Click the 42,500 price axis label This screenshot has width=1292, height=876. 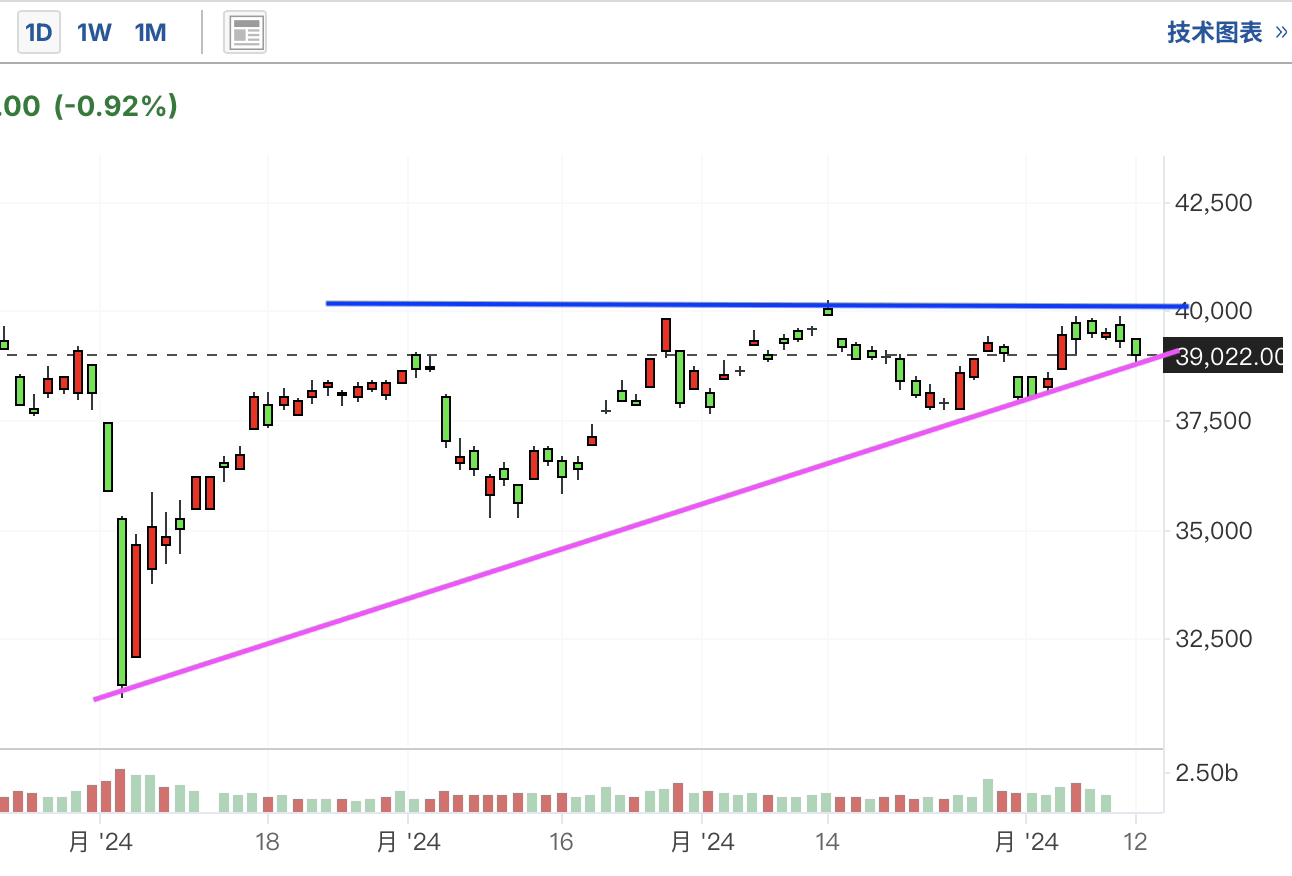pyautogui.click(x=1214, y=203)
